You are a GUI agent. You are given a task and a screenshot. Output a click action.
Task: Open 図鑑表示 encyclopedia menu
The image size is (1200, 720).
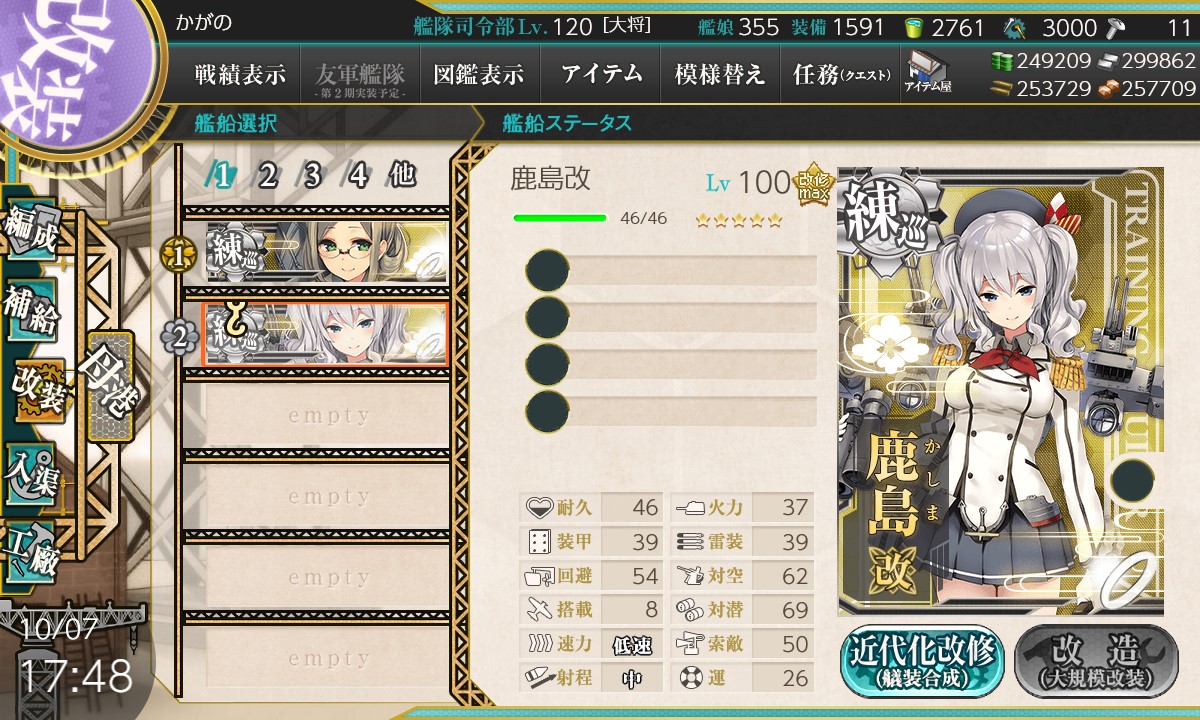click(x=479, y=74)
